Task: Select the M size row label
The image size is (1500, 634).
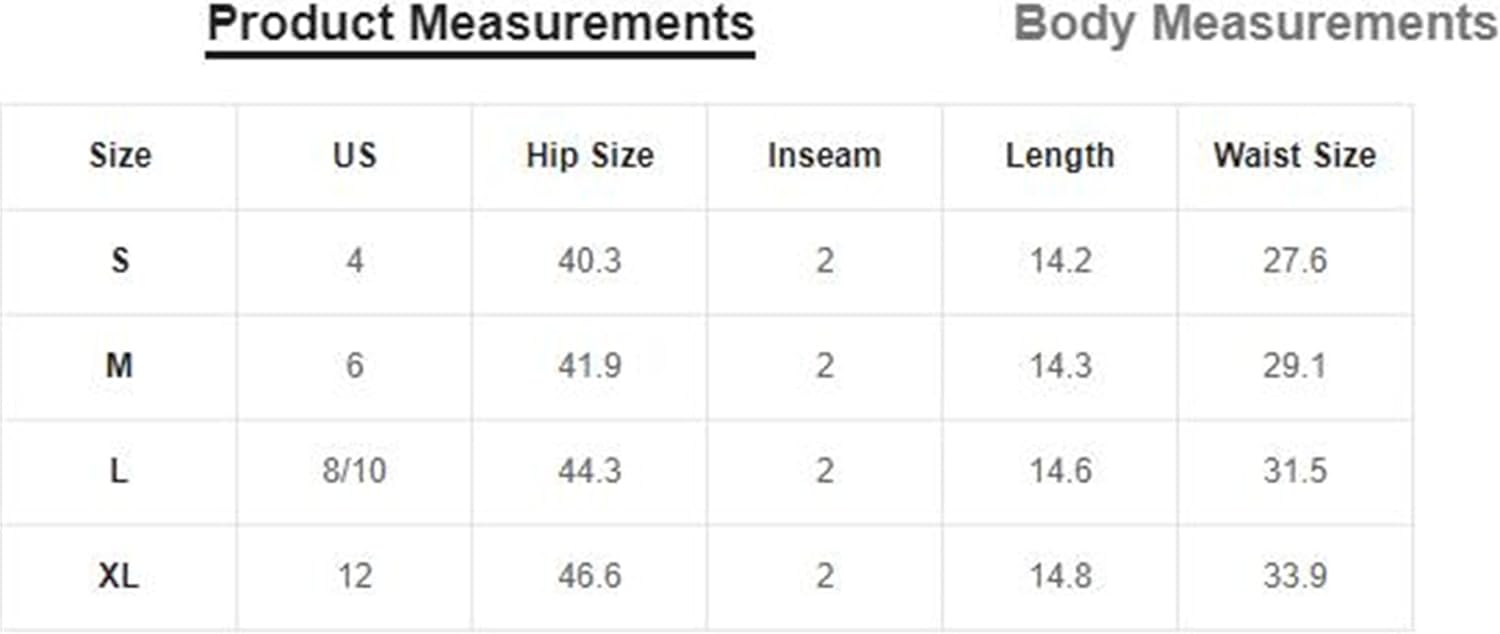Action: (120, 366)
